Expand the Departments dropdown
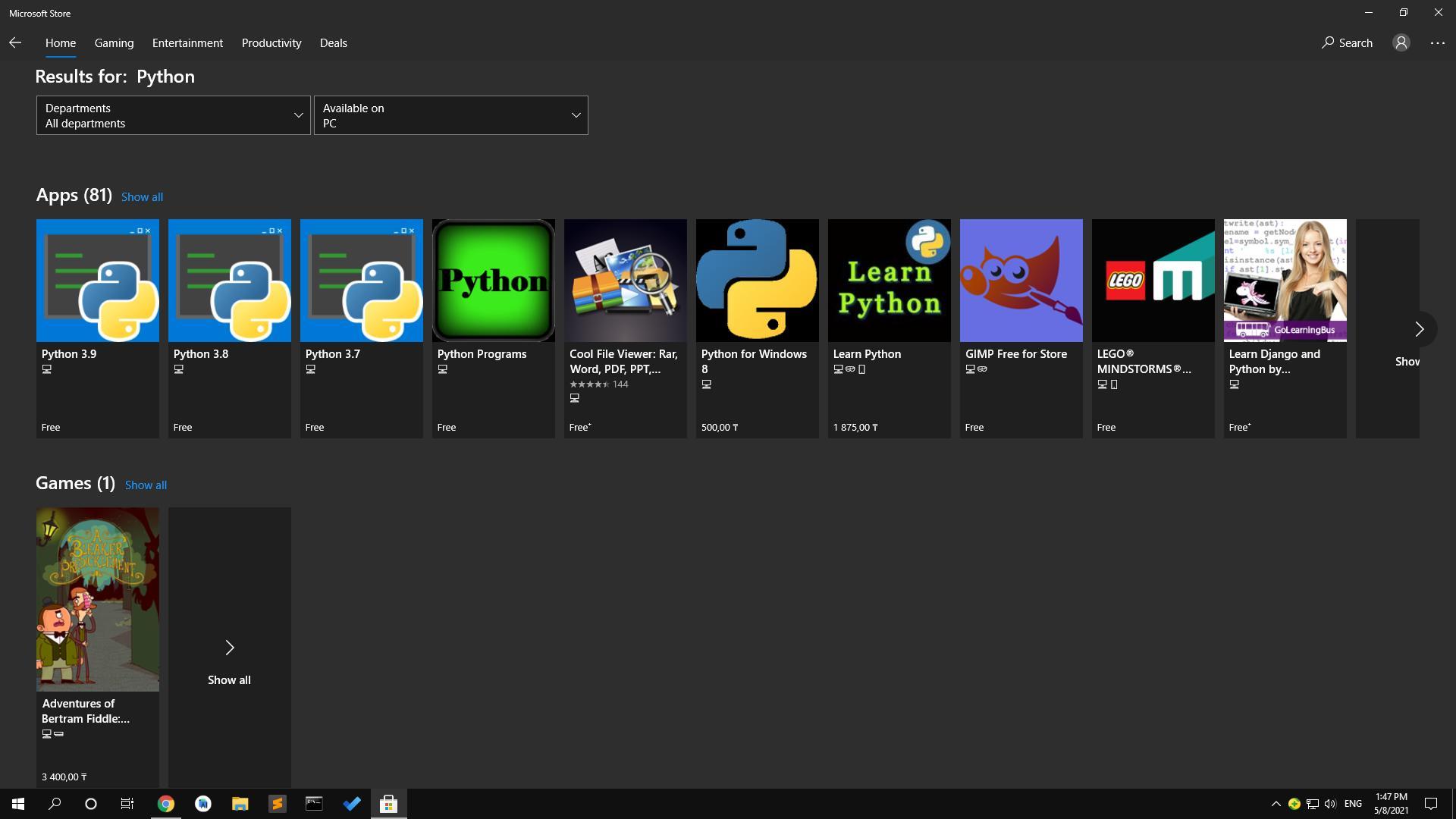1456x819 pixels. (173, 115)
